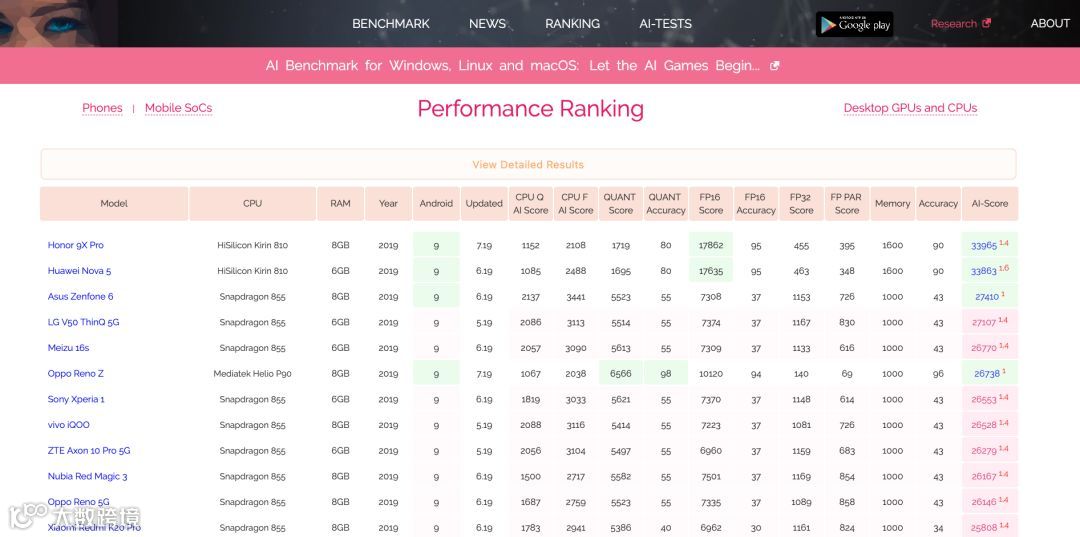Sort by FP32 Score column header
The height and width of the screenshot is (537, 1080).
(801, 204)
